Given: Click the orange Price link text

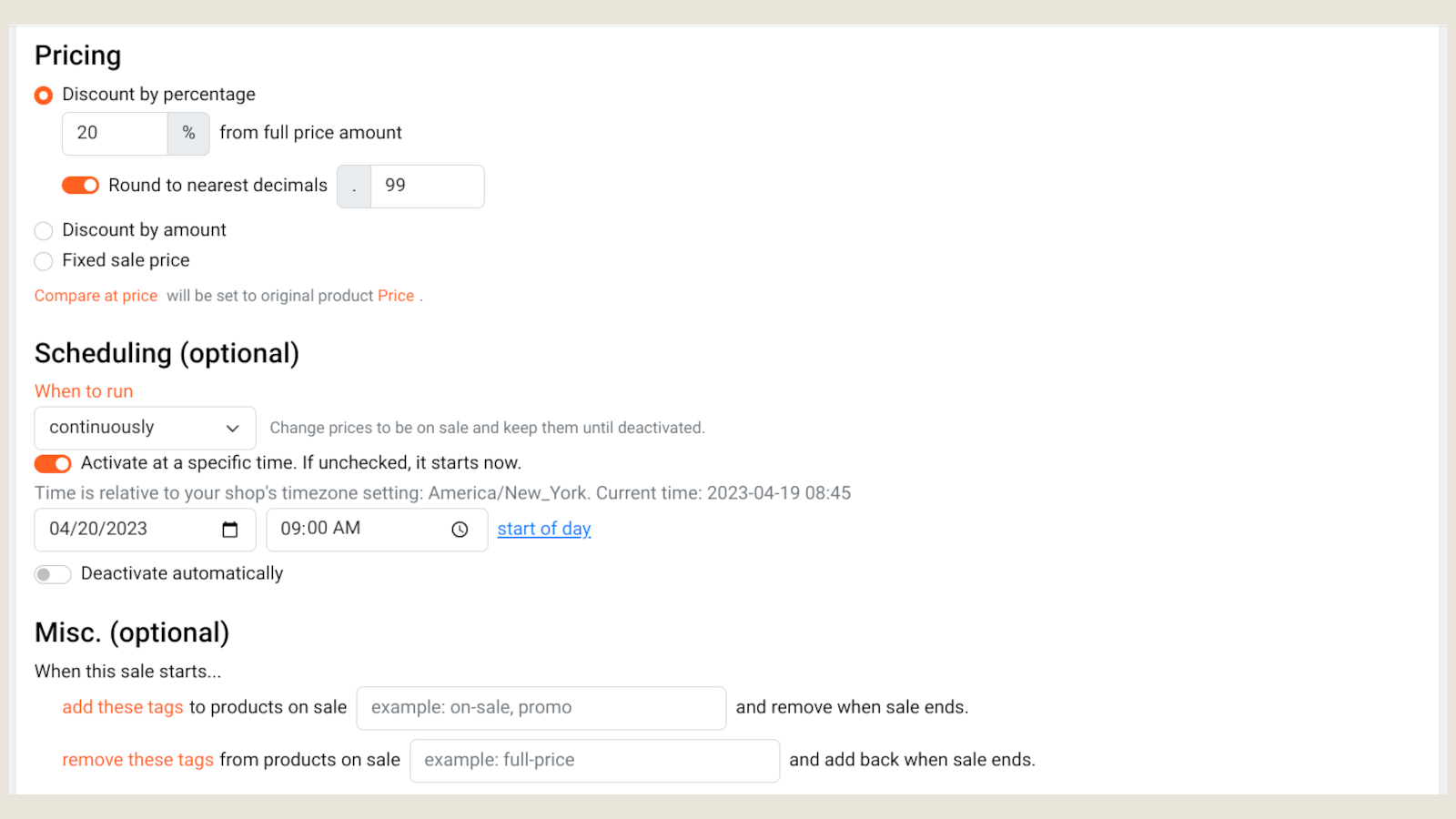Looking at the screenshot, I should tap(396, 296).
